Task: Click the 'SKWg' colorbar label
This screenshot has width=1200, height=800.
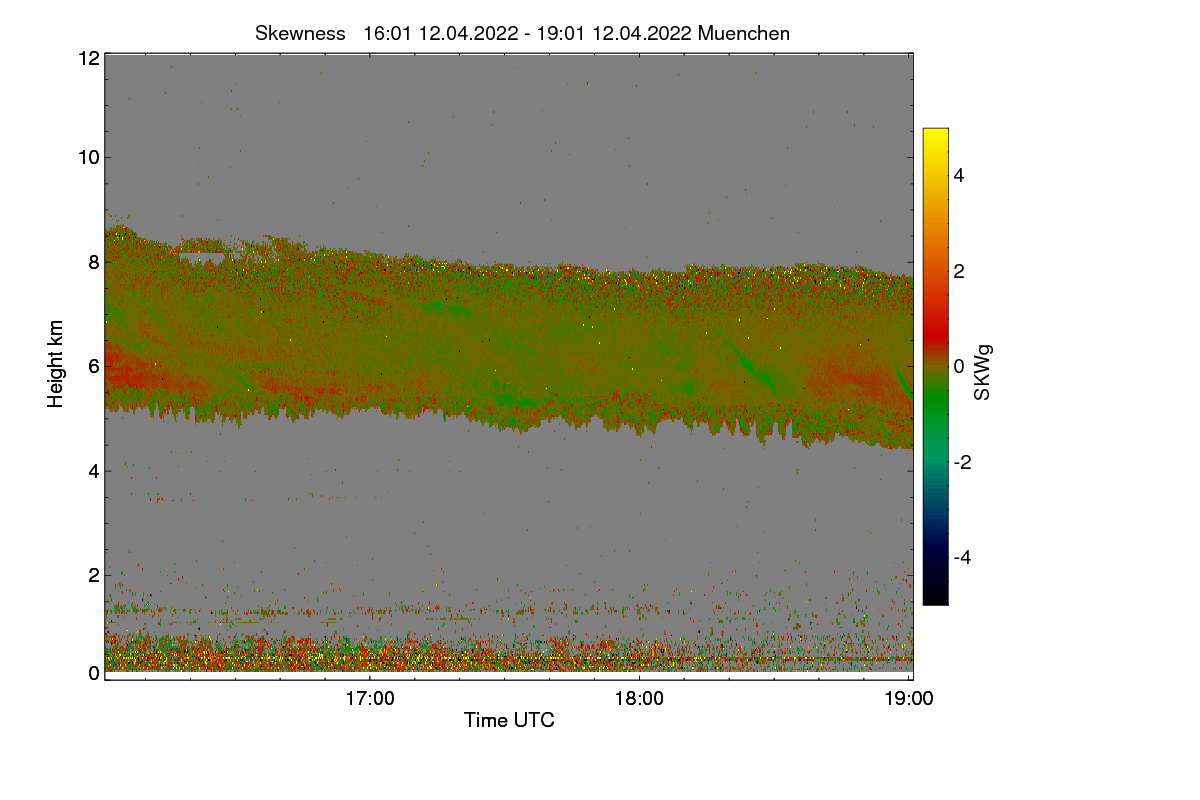Action: [x=982, y=372]
